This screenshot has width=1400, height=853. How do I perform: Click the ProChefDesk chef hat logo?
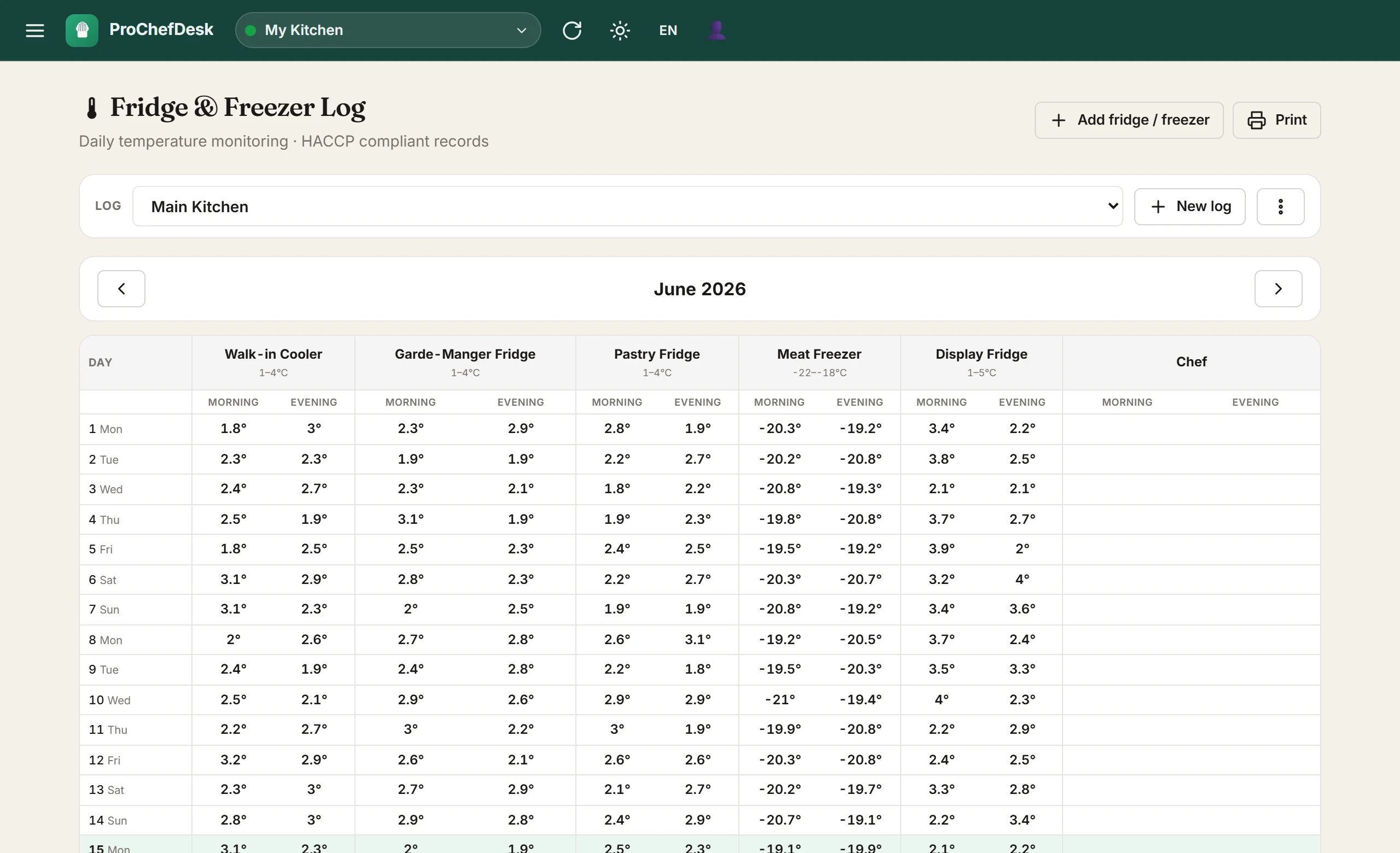click(82, 30)
